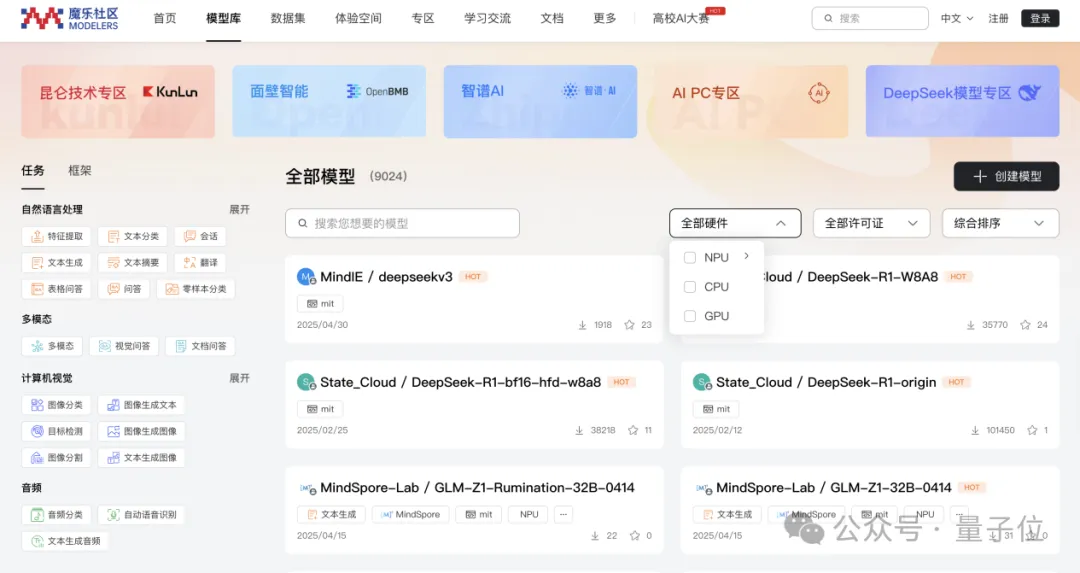Enable the CPU hardware checkbox
1080x573 pixels.
[689, 287]
